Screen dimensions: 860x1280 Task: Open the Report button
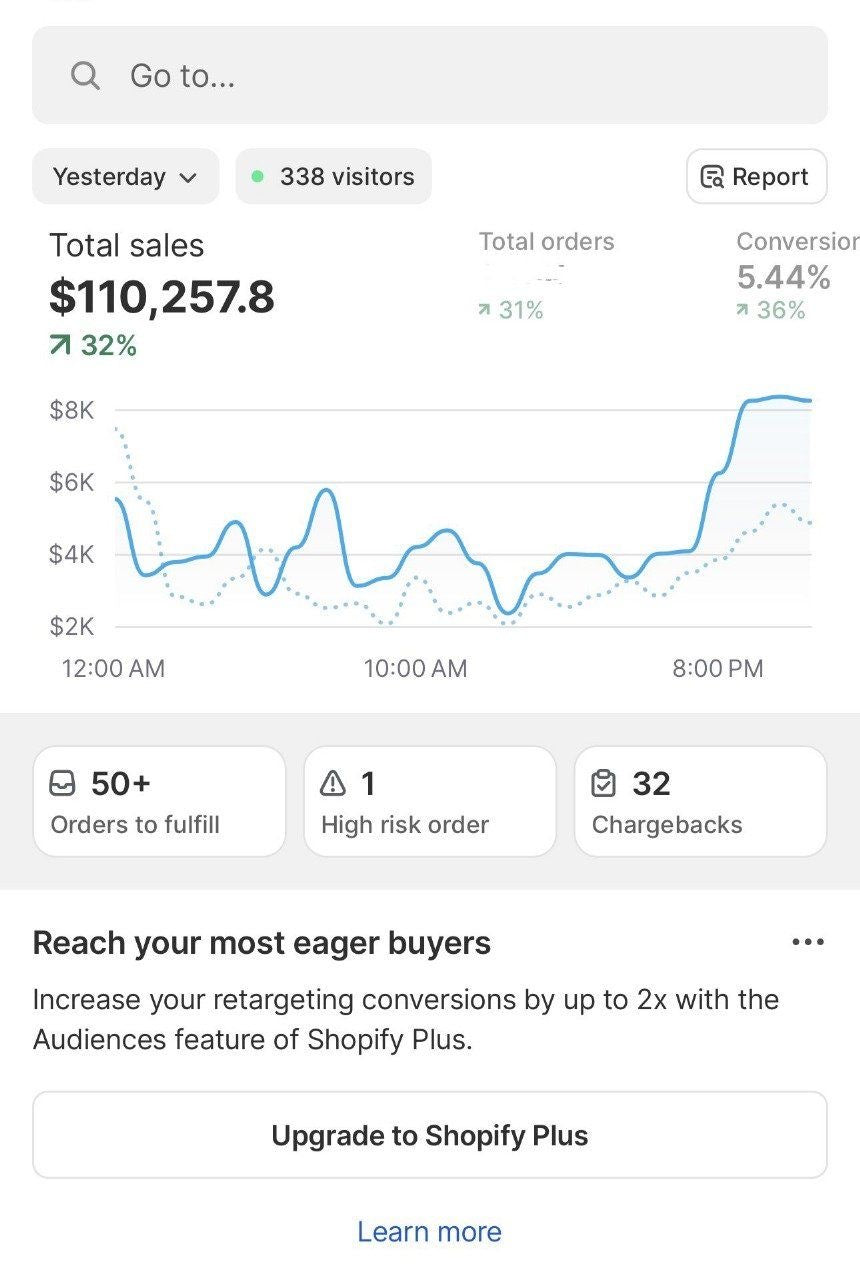point(756,177)
